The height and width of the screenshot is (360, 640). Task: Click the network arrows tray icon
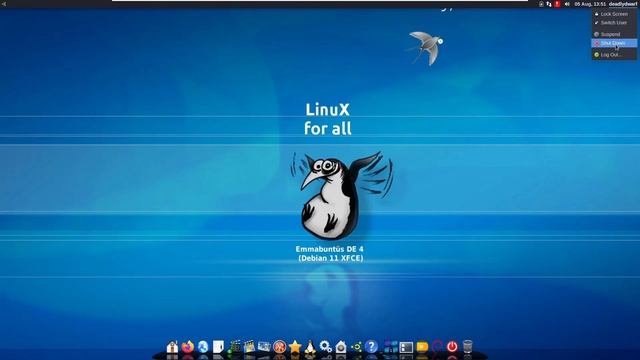coord(549,4)
